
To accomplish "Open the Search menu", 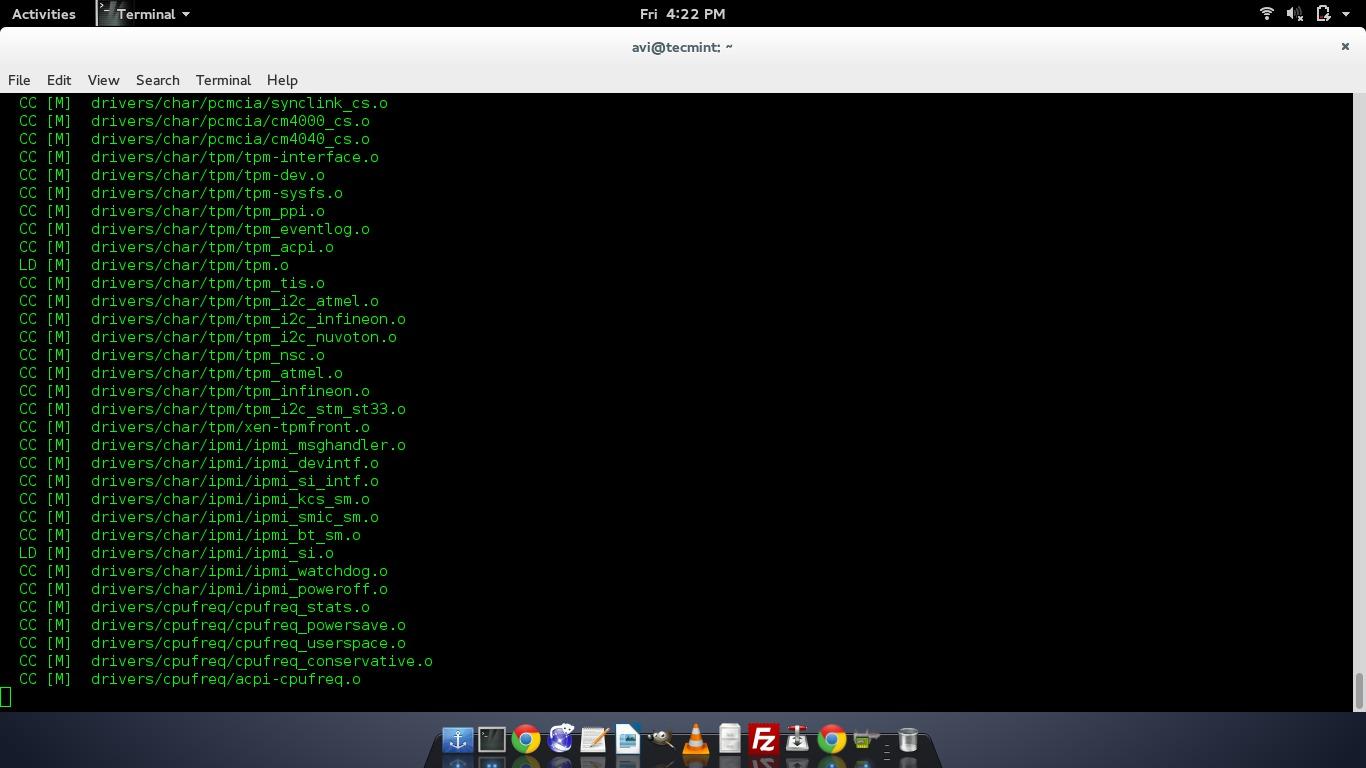I will (157, 80).
